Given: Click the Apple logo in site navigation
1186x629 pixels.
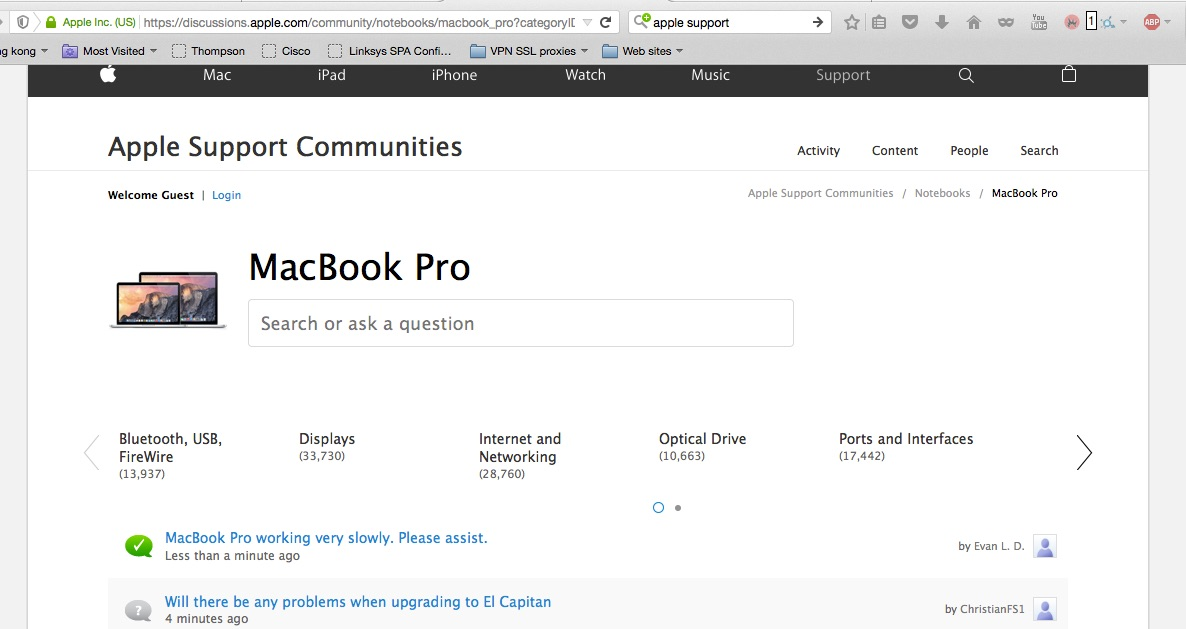Looking at the screenshot, I should click(x=108, y=75).
